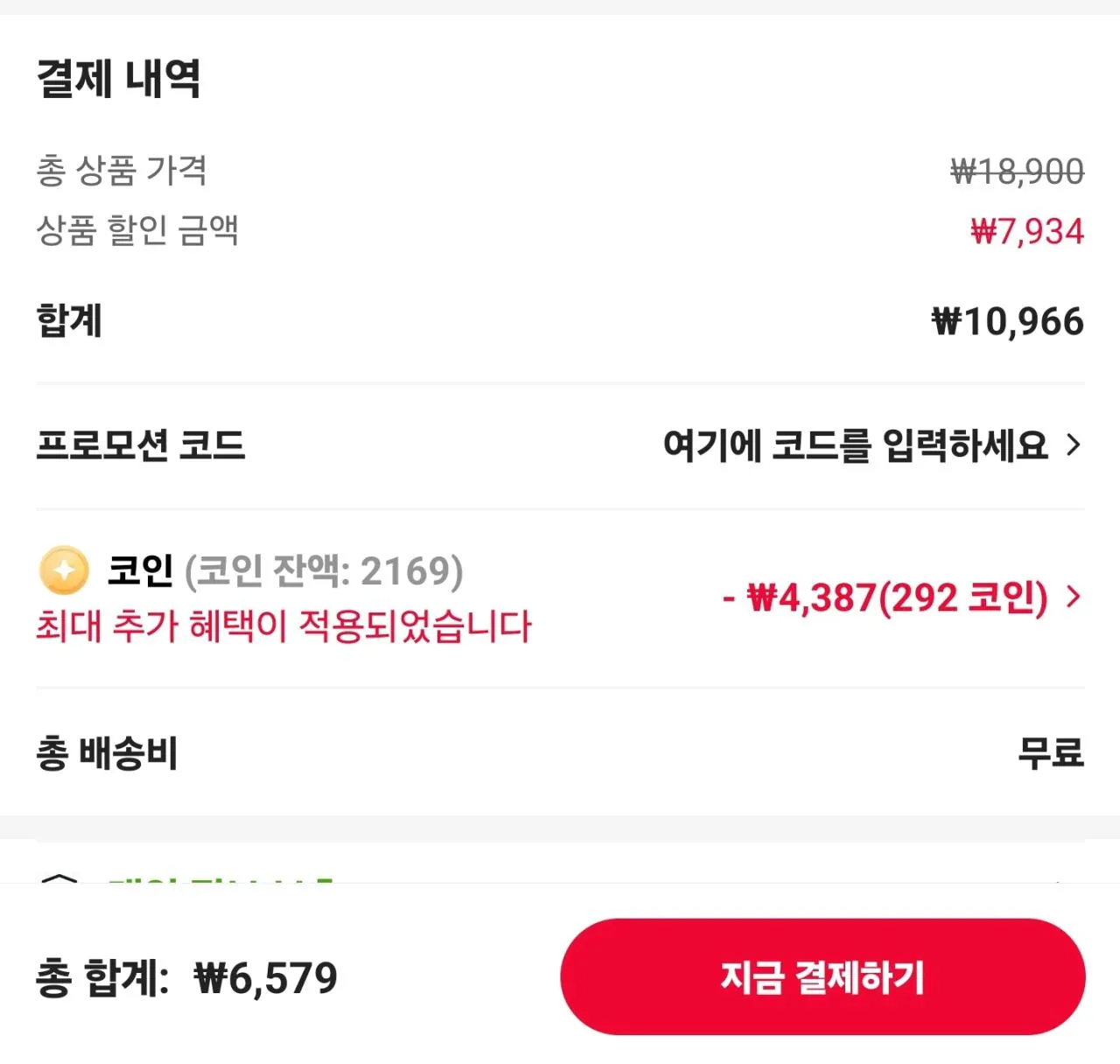Tap the red '최대 추가 혜택이 적용되었습니다' notice

[x=283, y=626]
